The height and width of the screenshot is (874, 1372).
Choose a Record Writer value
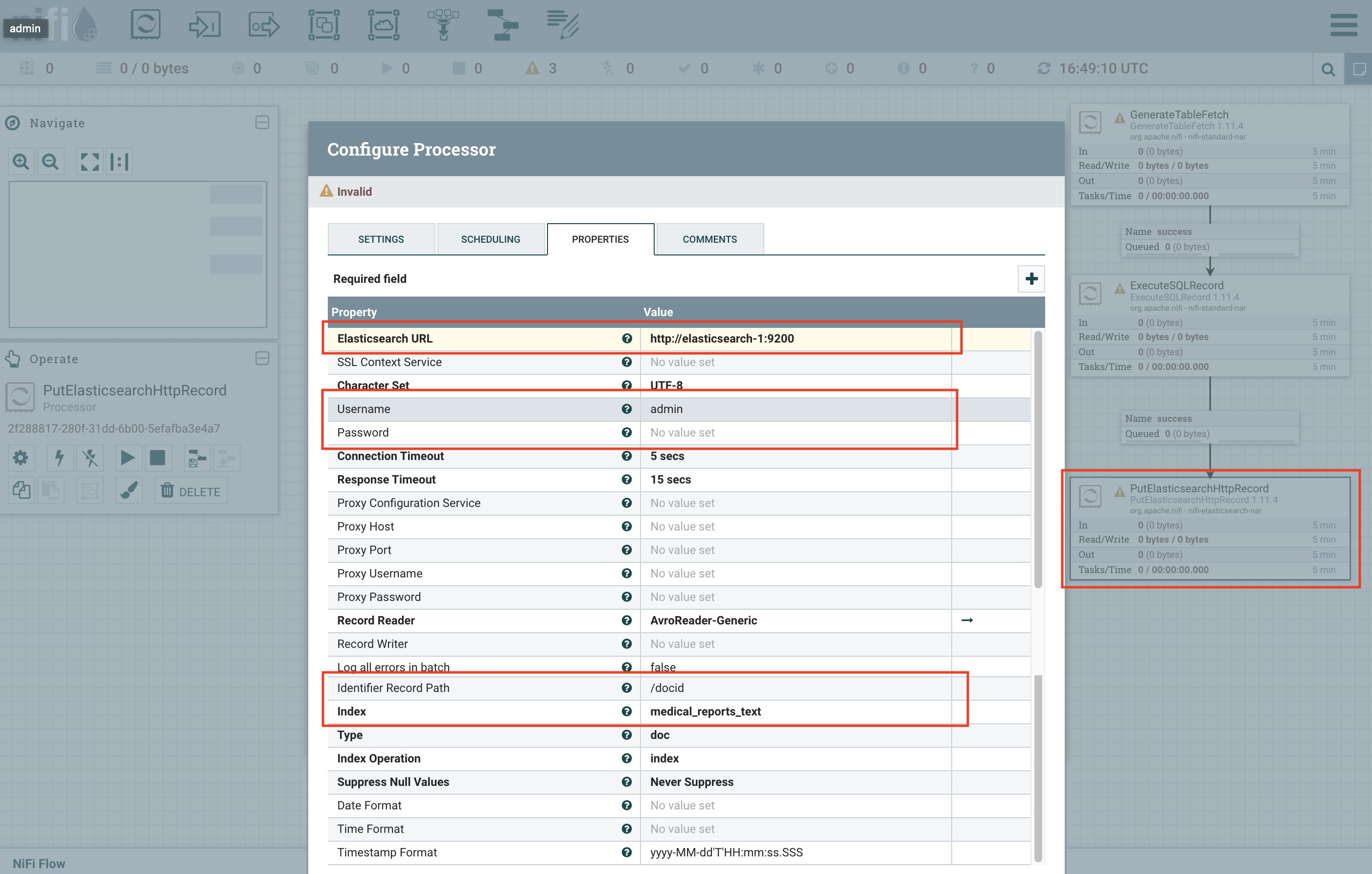click(x=796, y=644)
